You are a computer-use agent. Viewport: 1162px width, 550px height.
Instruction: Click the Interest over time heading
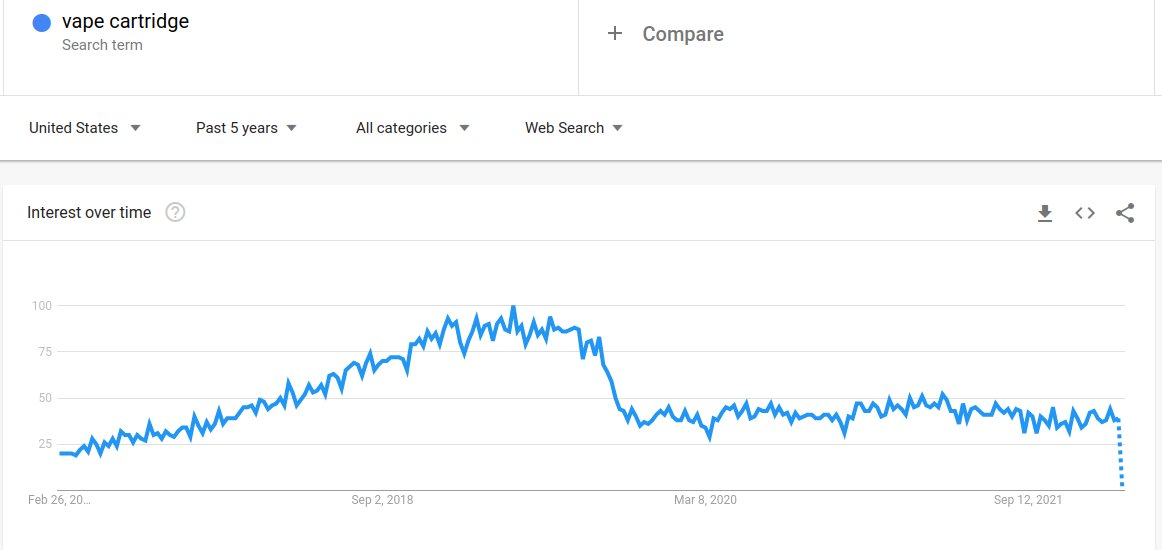point(89,212)
